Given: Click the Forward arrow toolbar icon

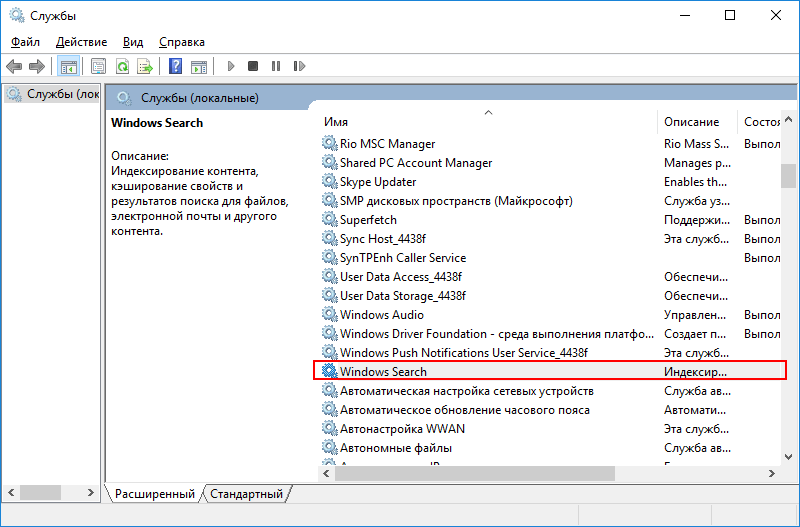Looking at the screenshot, I should [x=37, y=66].
